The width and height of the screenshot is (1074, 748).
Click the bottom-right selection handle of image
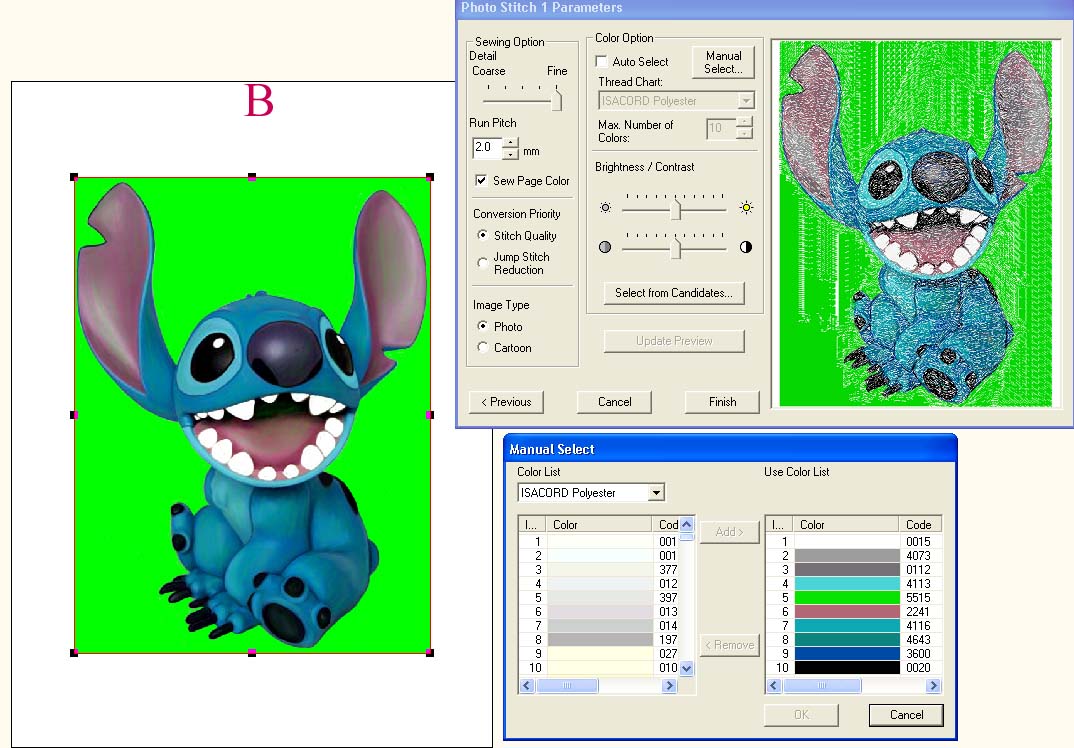[x=429, y=653]
